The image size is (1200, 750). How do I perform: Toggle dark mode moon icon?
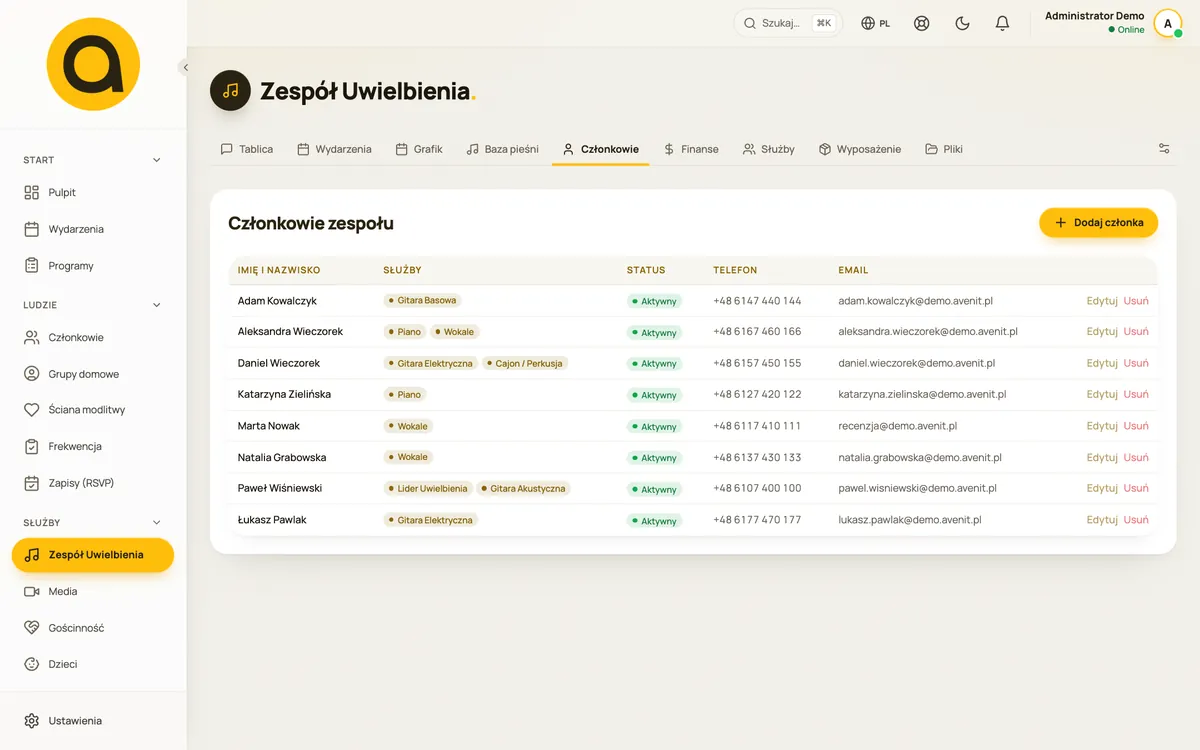click(x=962, y=23)
